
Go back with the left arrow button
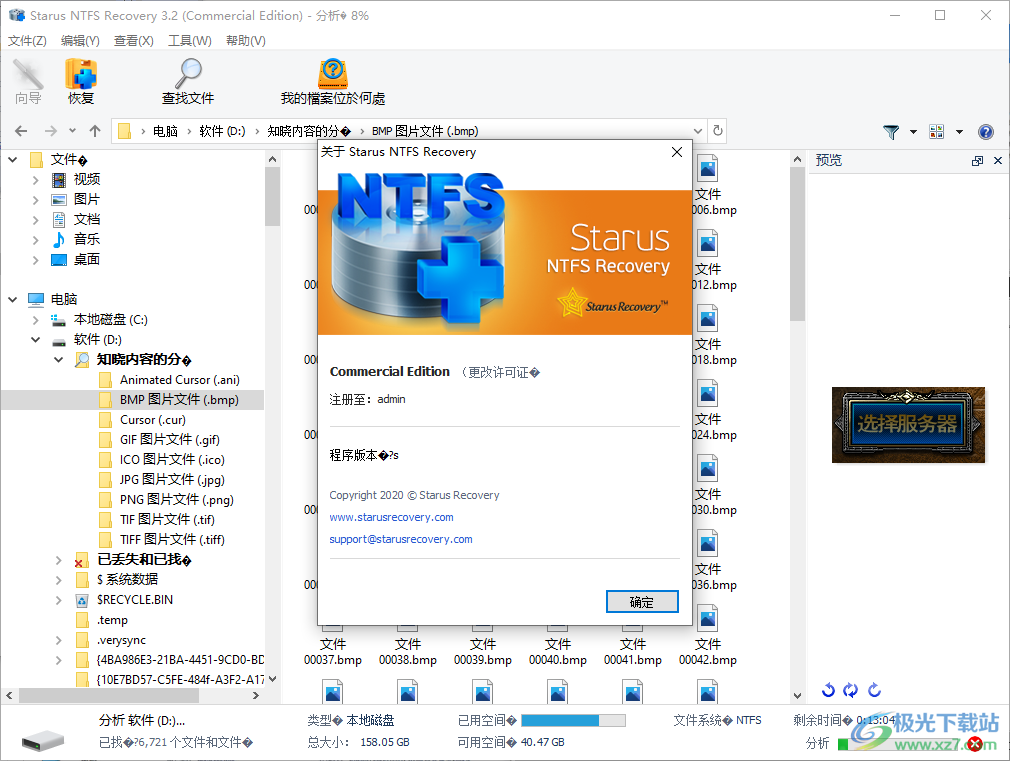(21, 131)
